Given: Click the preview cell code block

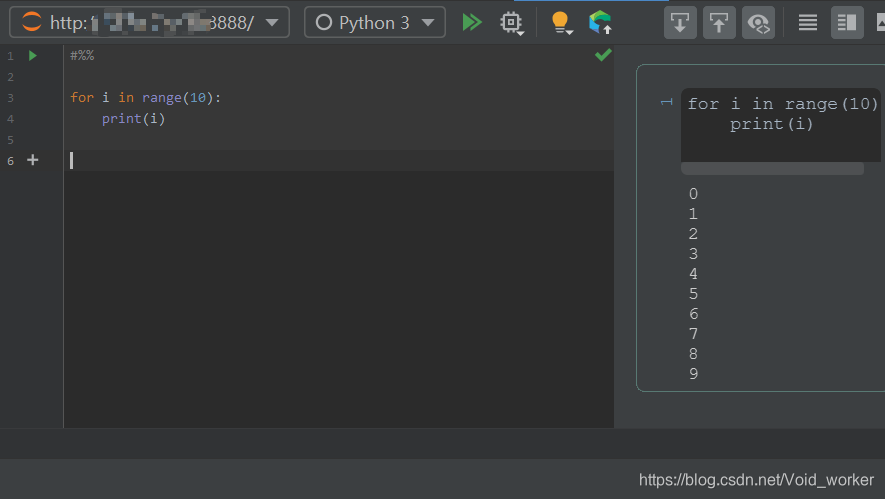Looking at the screenshot, I should (780, 125).
